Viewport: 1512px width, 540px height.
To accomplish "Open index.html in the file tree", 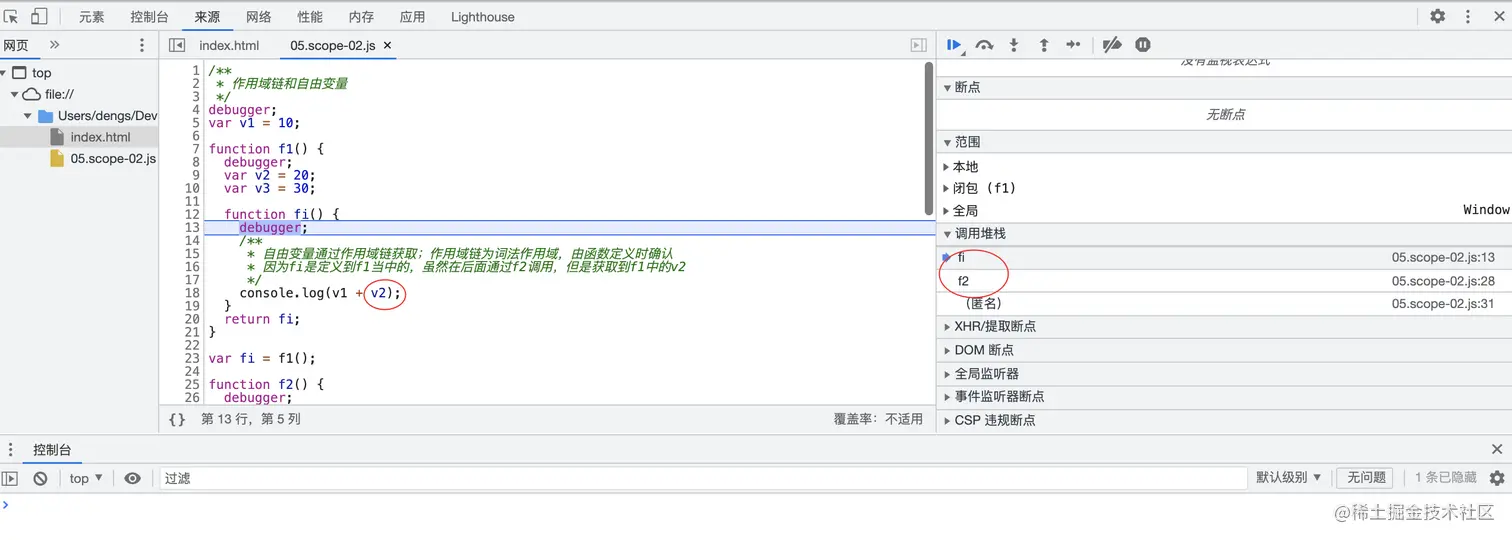I will (100, 137).
